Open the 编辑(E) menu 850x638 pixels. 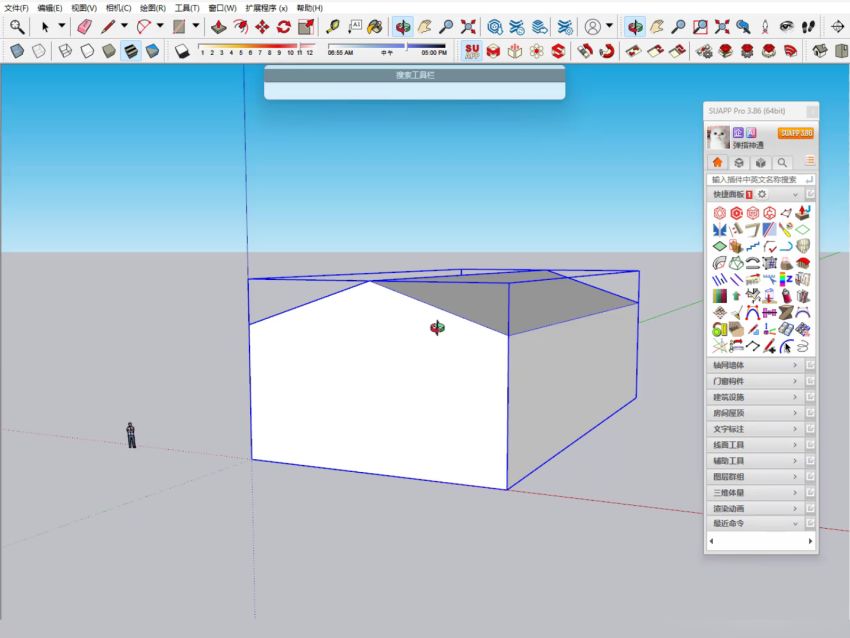pos(50,8)
